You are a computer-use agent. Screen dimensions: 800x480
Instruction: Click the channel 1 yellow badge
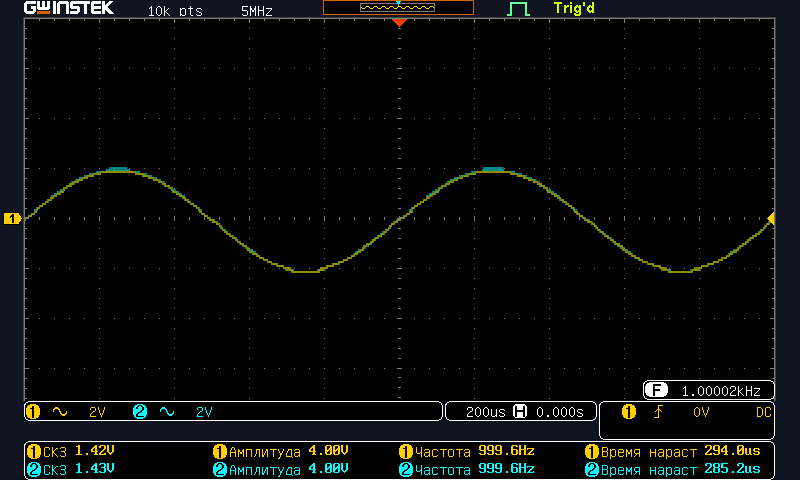click(33, 412)
